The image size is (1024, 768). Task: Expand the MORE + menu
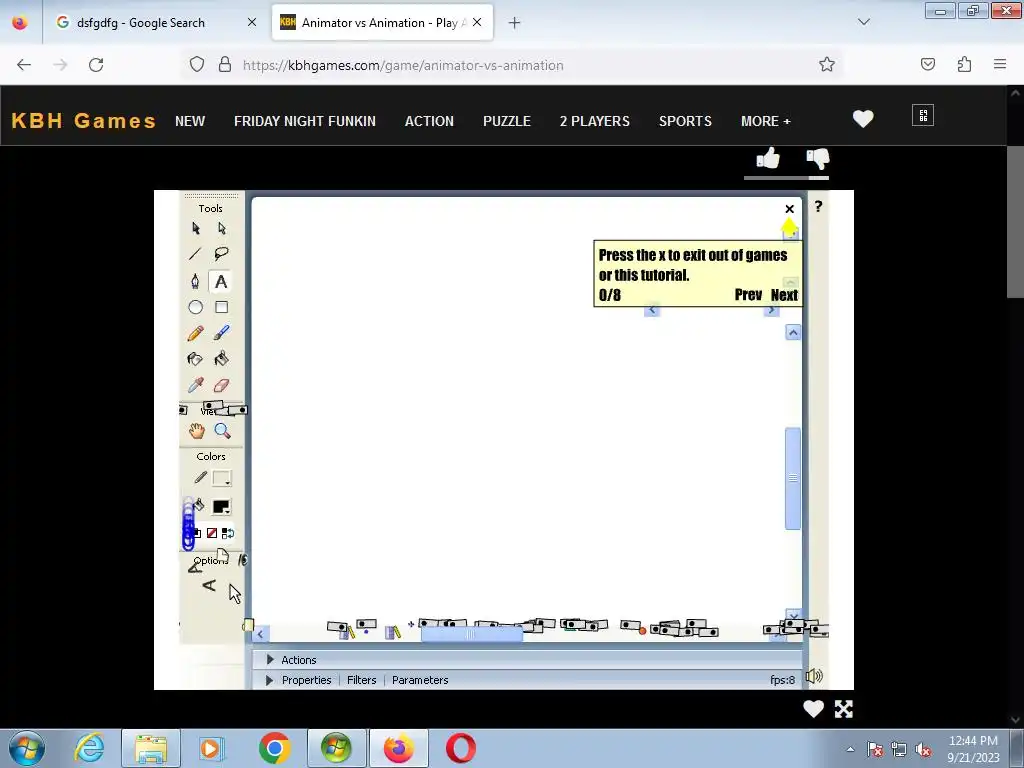point(765,121)
